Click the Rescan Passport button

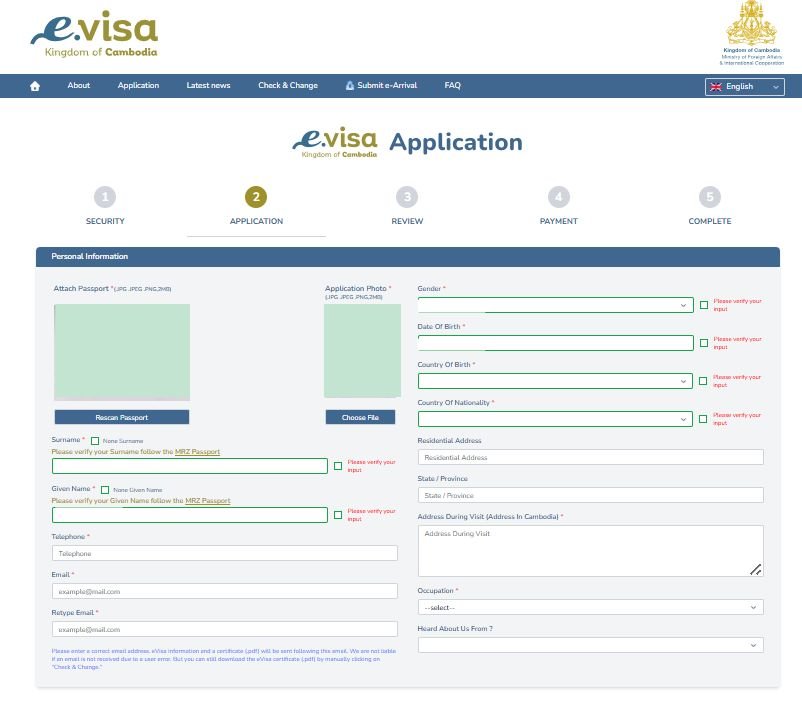(121, 417)
